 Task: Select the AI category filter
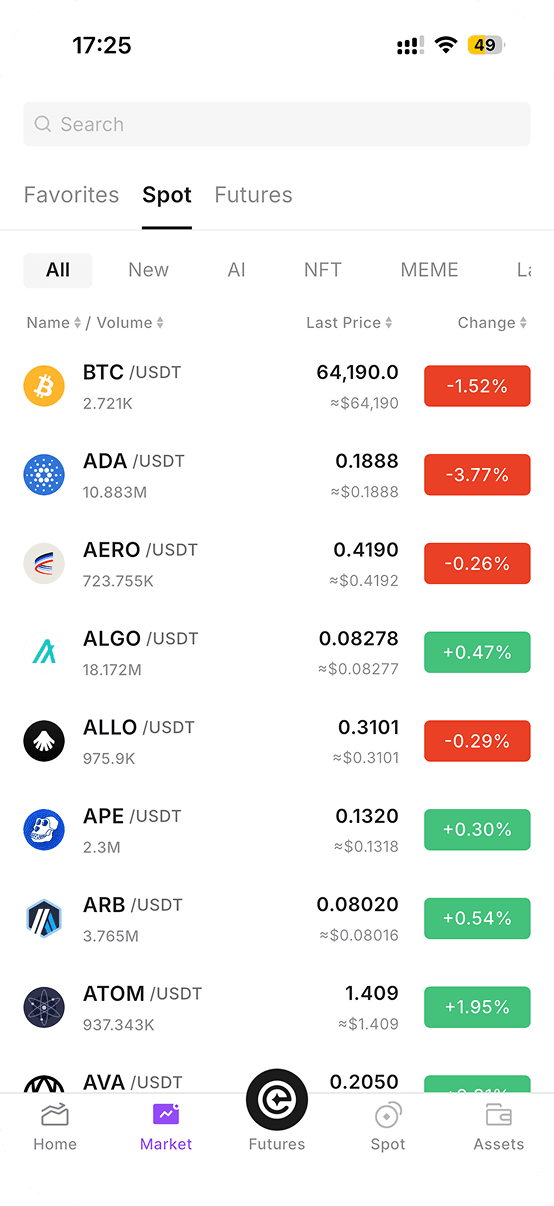(x=237, y=270)
